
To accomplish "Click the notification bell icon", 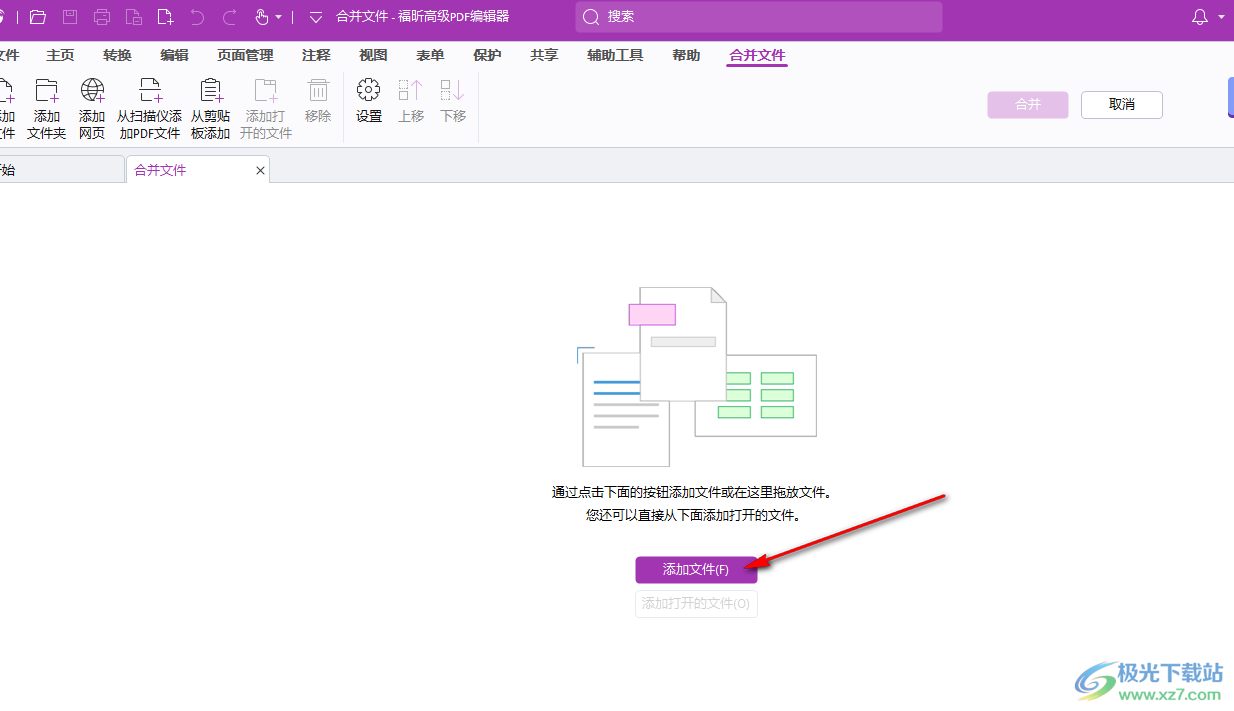I will pos(1200,17).
